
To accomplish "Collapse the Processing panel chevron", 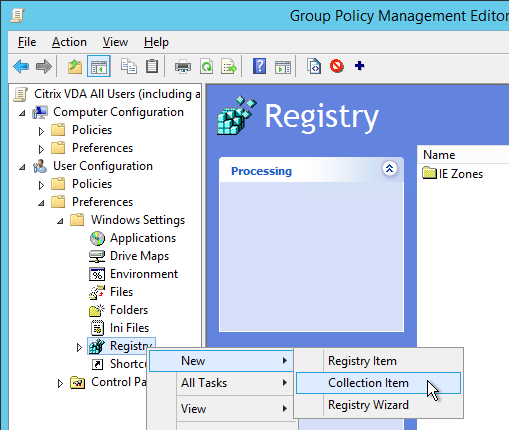I will pyautogui.click(x=389, y=169).
